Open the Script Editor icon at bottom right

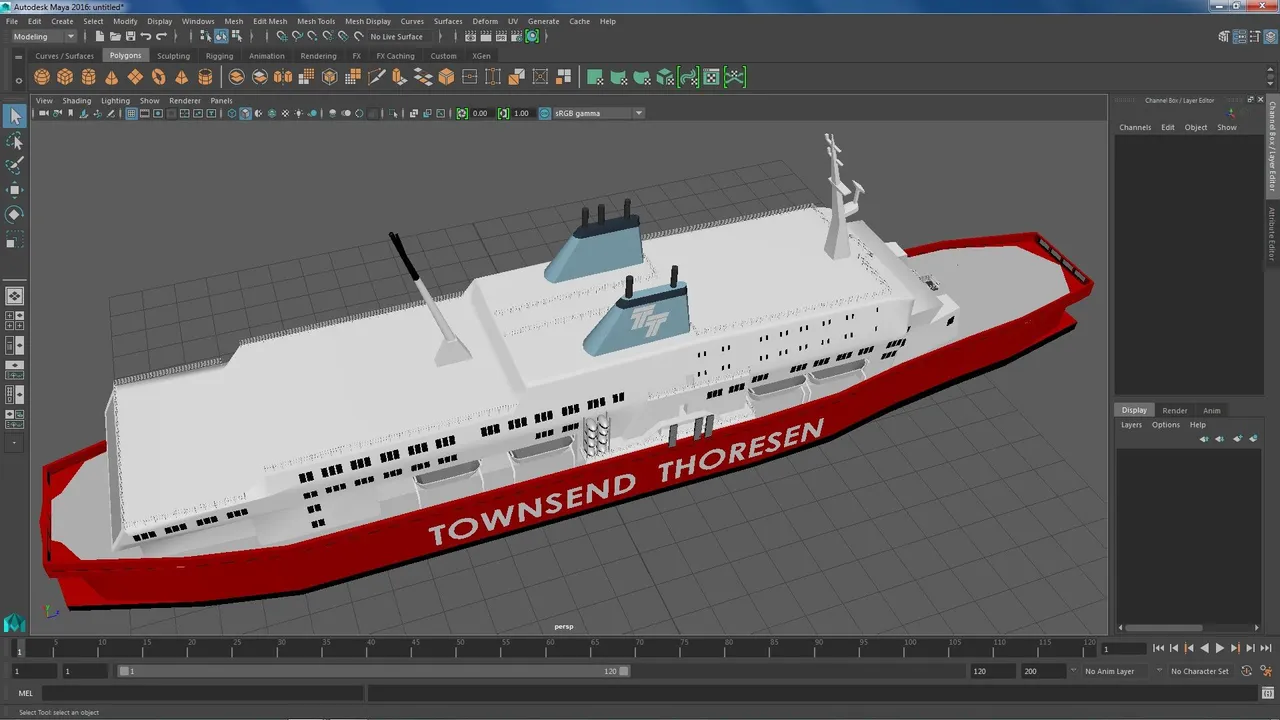click(x=1266, y=693)
